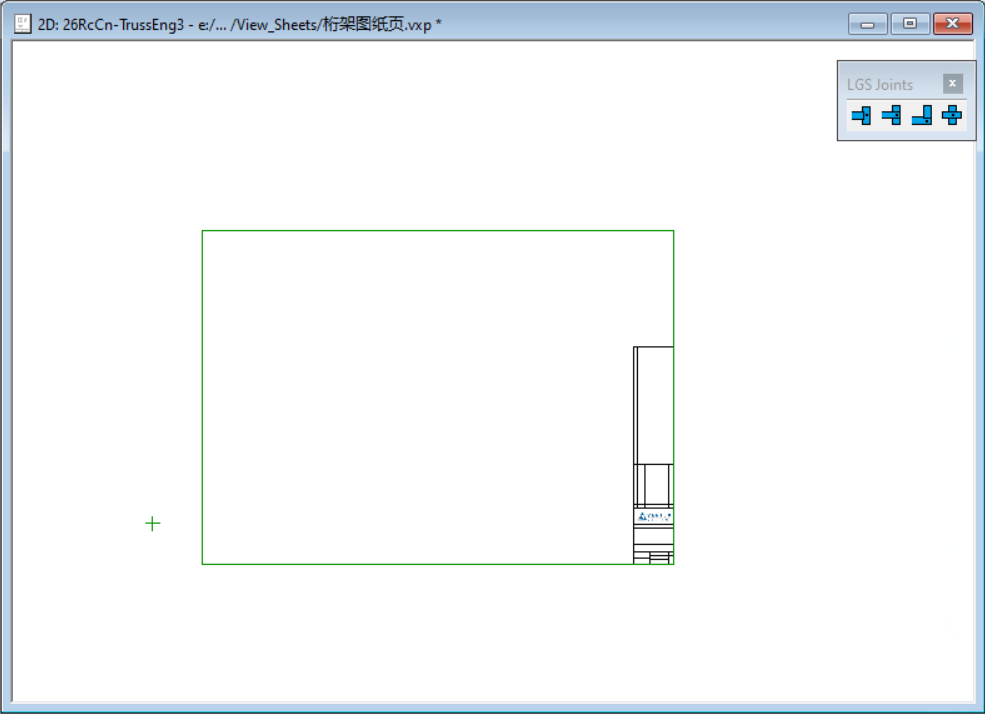
Task: Click the green crosshair origin marker
Action: coord(153,524)
